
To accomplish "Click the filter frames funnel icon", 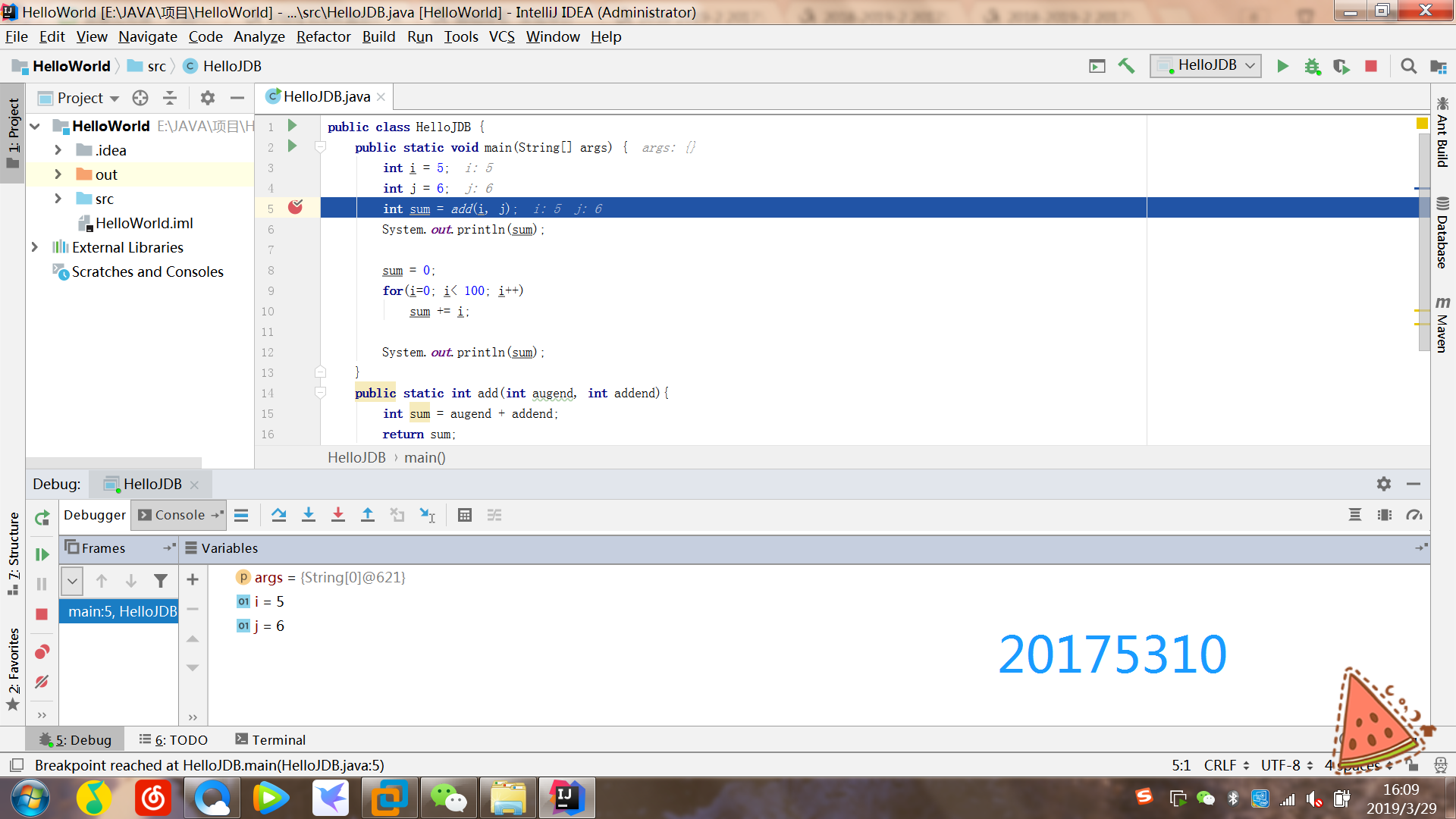I will tap(160, 581).
